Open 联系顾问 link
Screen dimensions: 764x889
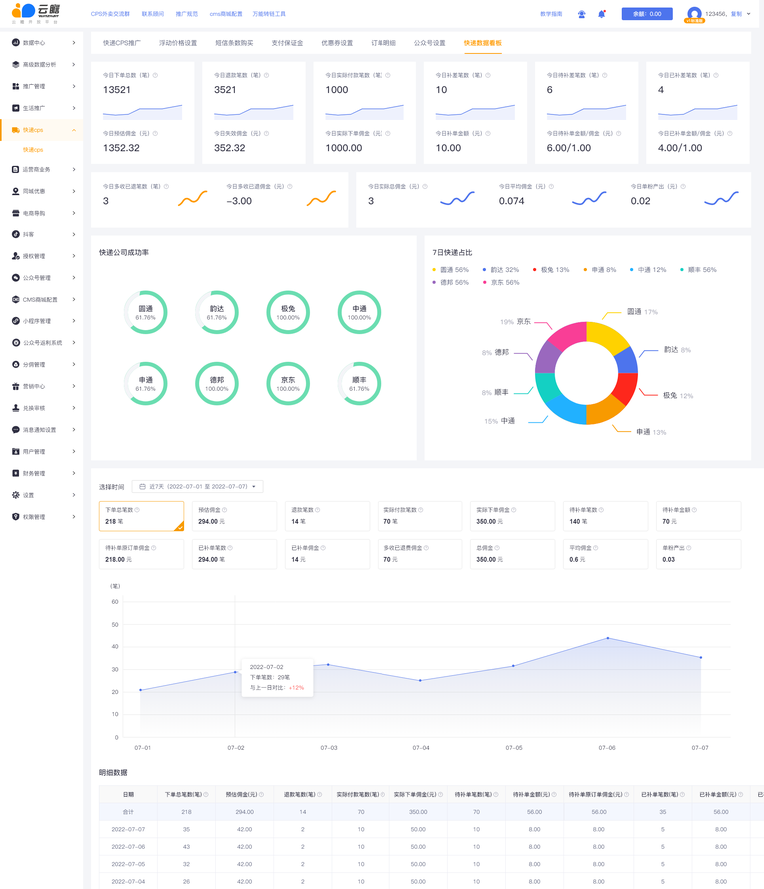click(x=153, y=14)
